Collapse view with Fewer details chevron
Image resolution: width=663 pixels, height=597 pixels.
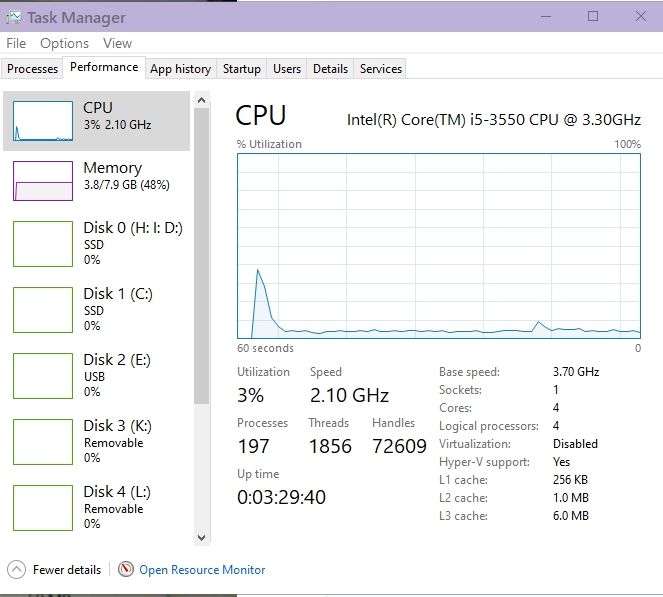click(x=16, y=570)
